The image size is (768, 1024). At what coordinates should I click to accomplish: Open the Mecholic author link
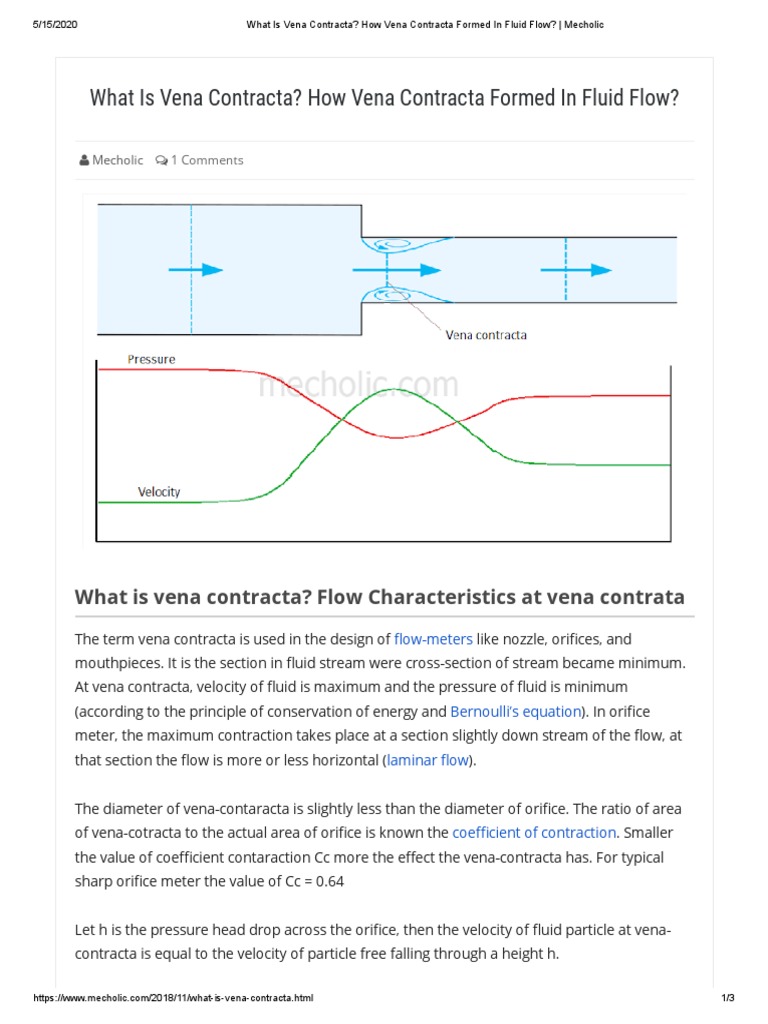(x=117, y=160)
